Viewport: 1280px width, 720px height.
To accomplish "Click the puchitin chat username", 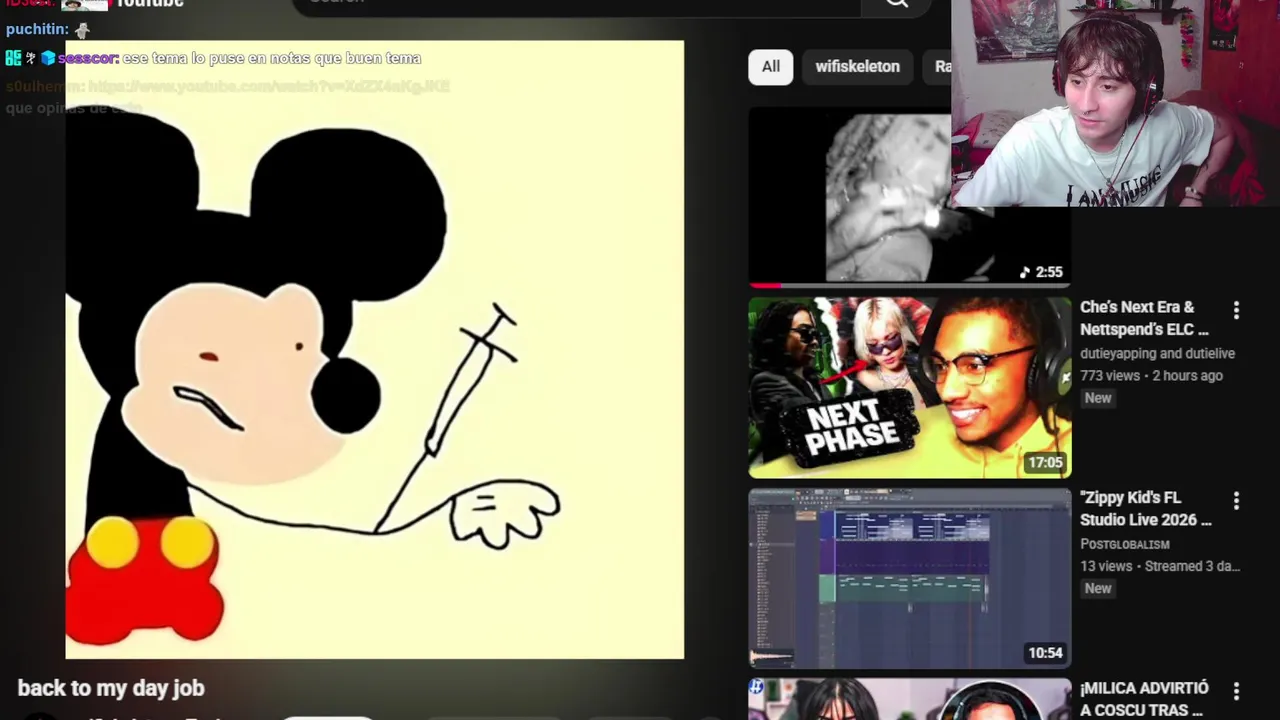I will pos(37,30).
